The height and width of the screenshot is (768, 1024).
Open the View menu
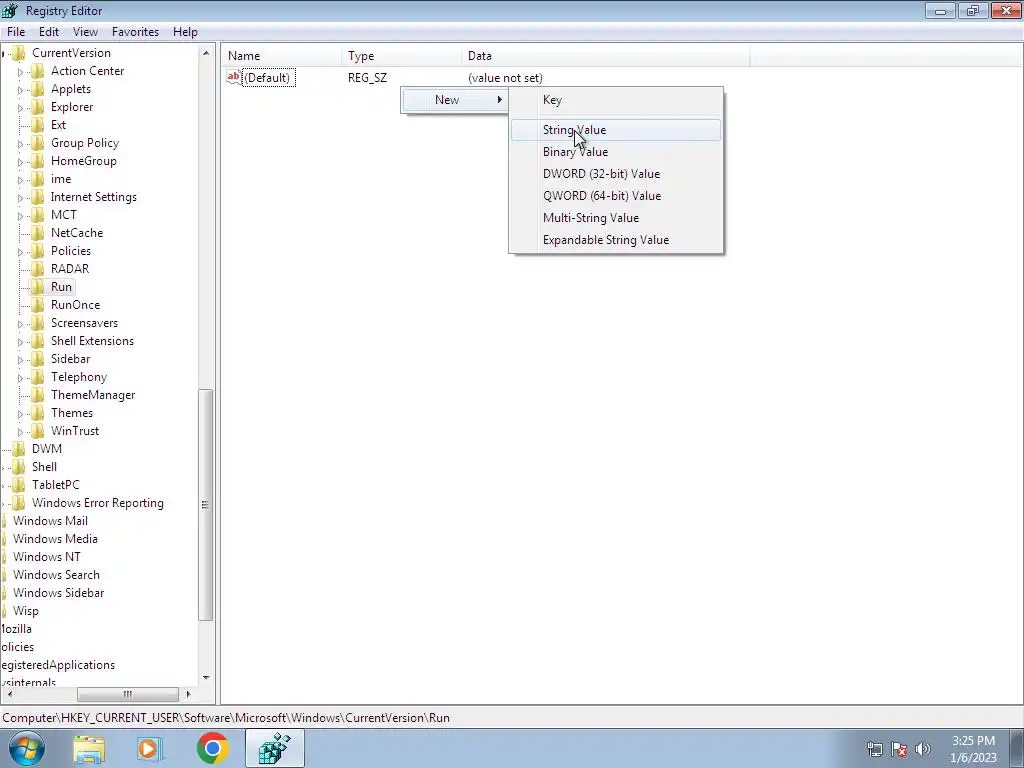coord(85,32)
